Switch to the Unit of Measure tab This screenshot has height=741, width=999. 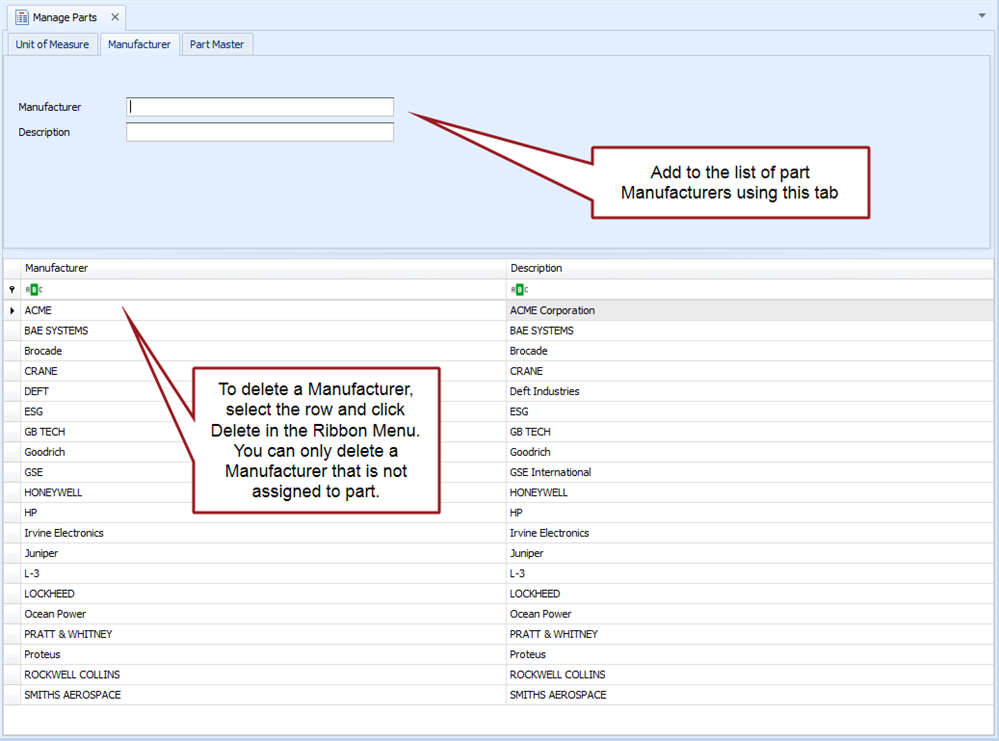(x=52, y=44)
